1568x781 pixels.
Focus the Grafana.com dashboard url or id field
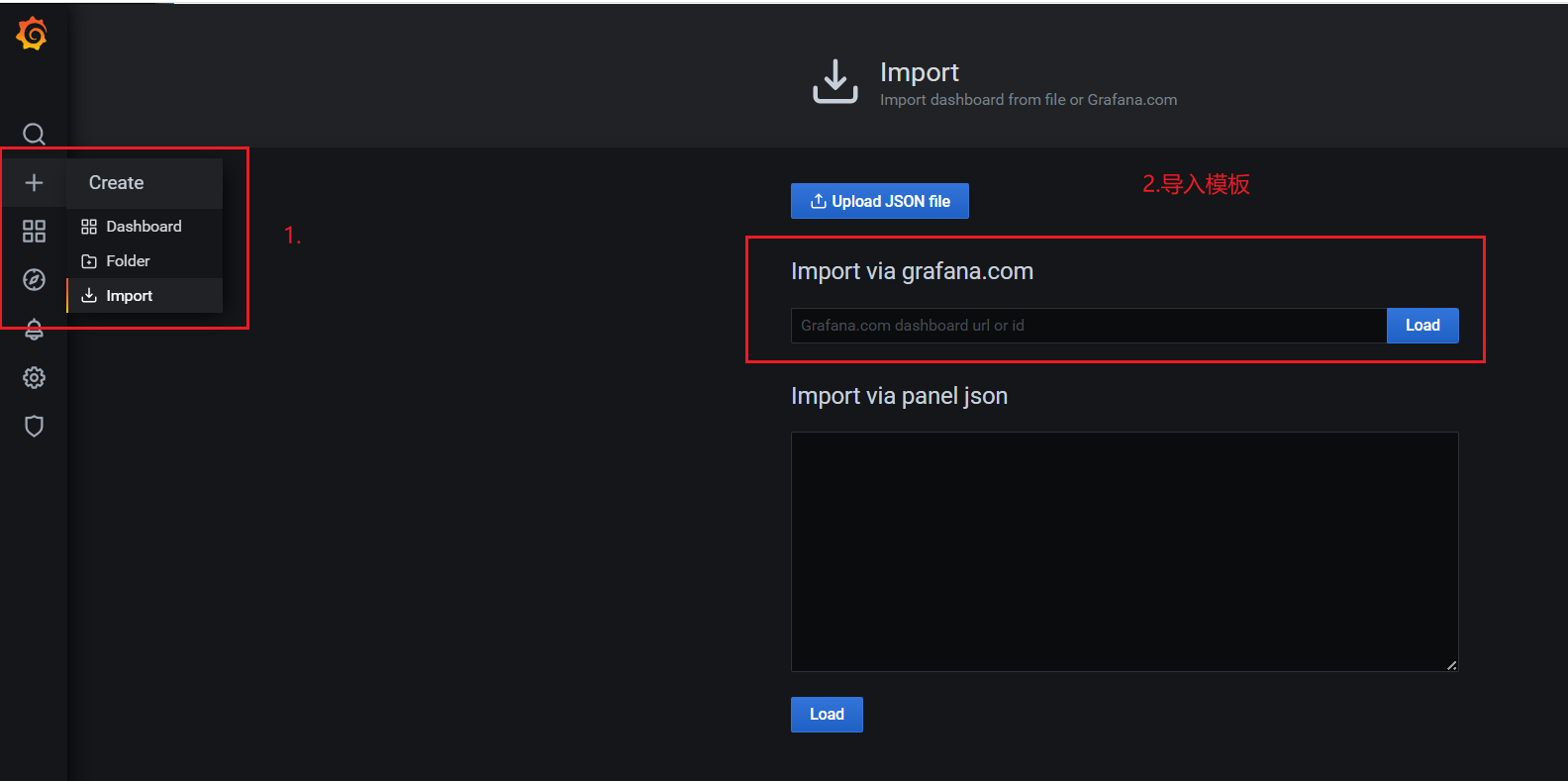(1088, 326)
